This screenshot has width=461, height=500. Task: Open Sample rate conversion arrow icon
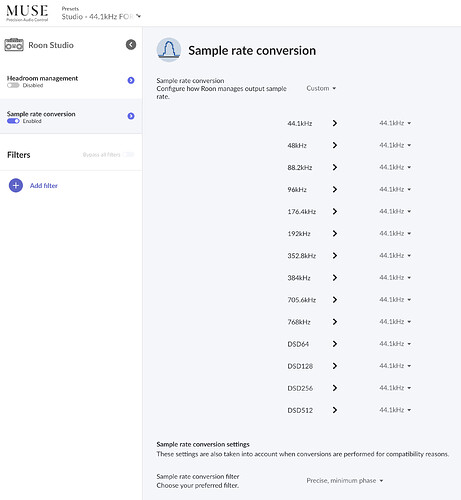coord(131,116)
